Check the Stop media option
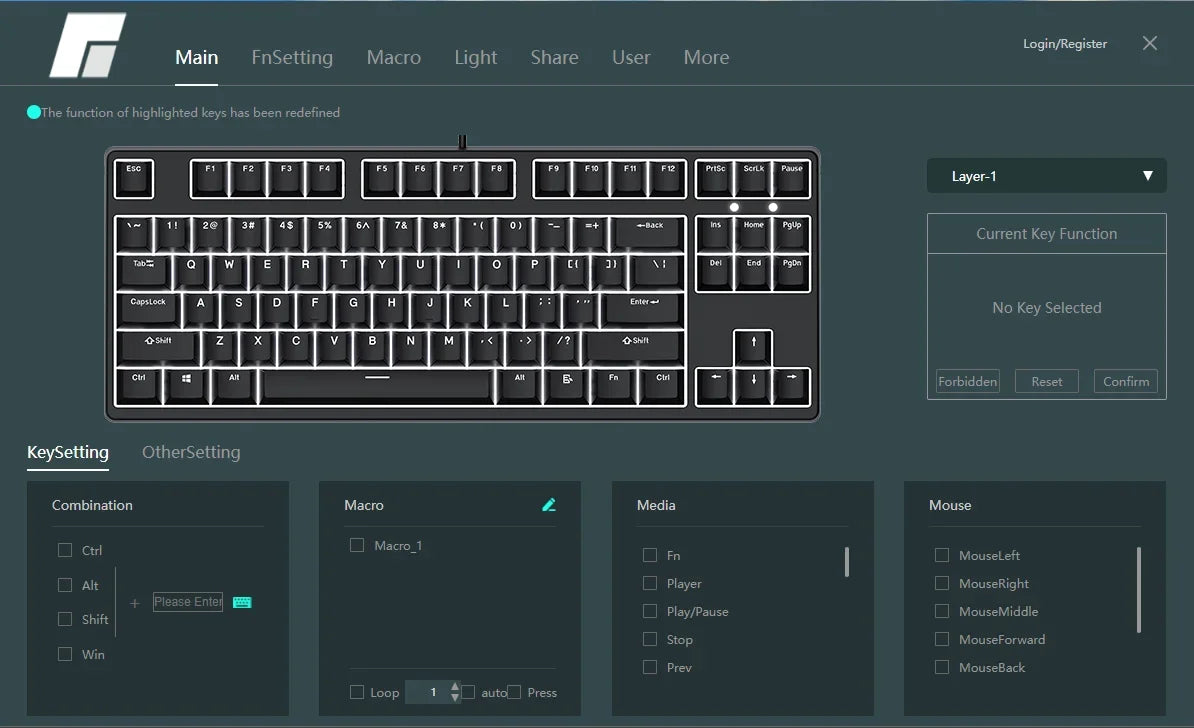This screenshot has width=1194, height=728. click(x=650, y=639)
